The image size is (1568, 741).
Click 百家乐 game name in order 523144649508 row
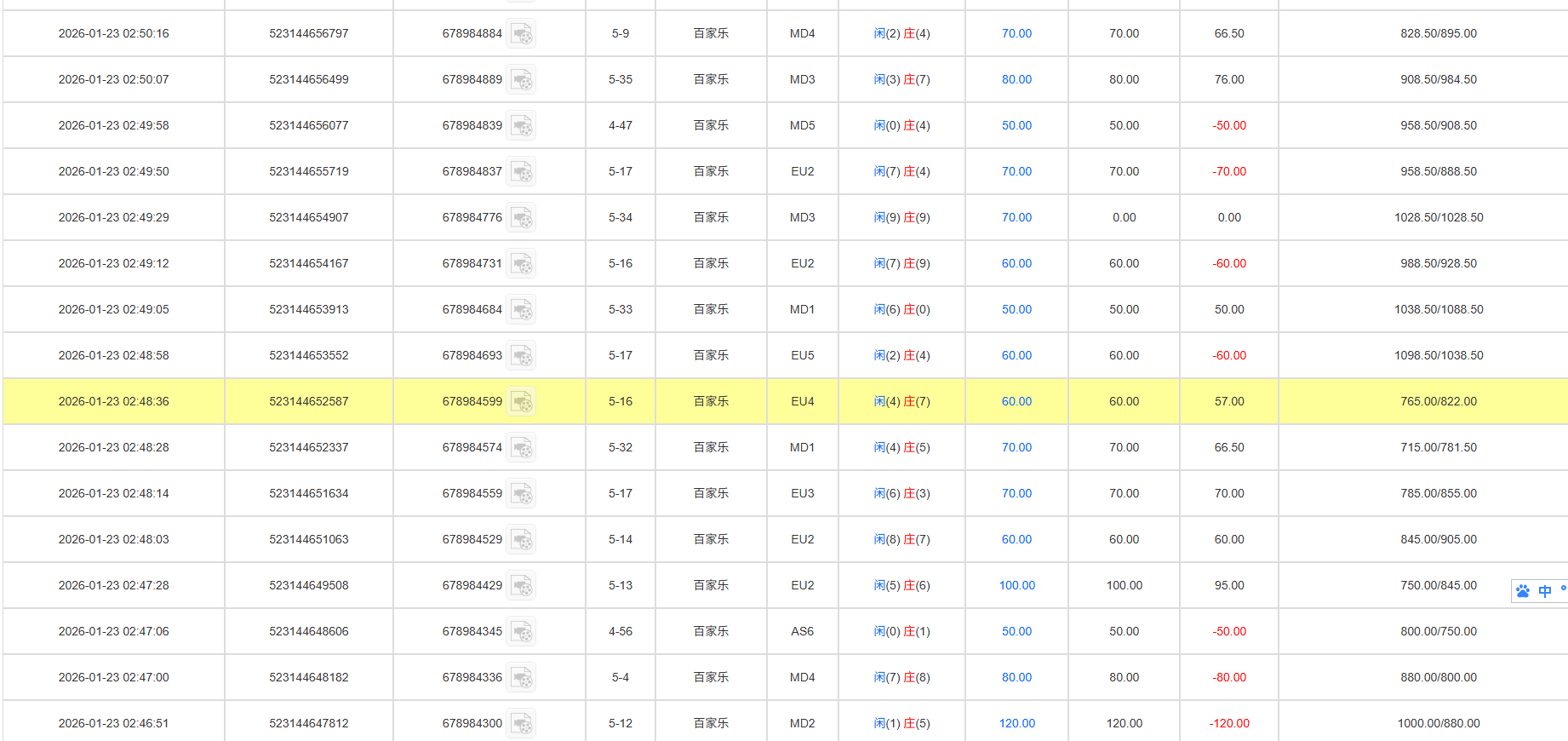[x=711, y=586]
